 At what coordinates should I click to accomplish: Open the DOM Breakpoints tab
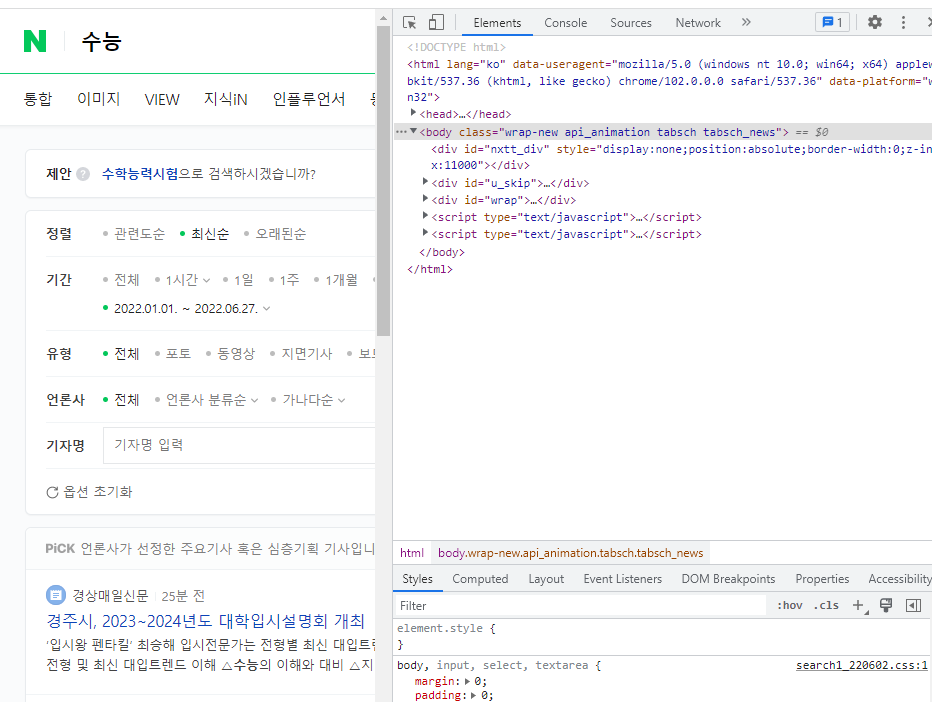click(x=728, y=579)
